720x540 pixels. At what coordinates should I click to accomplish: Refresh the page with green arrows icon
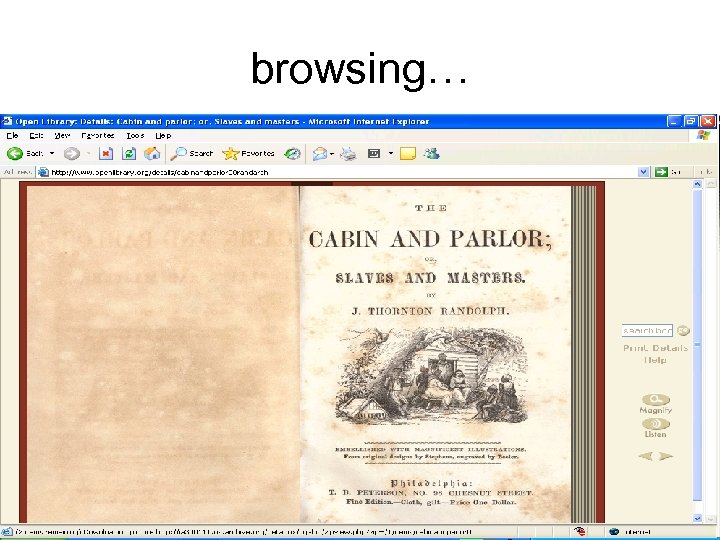coord(129,153)
